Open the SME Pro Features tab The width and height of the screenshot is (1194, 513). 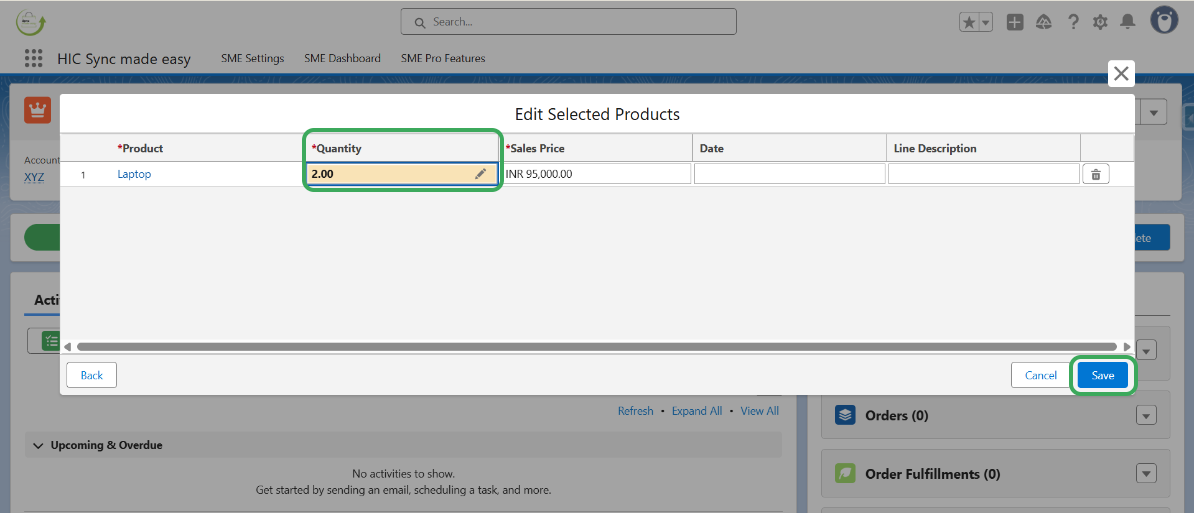443,58
